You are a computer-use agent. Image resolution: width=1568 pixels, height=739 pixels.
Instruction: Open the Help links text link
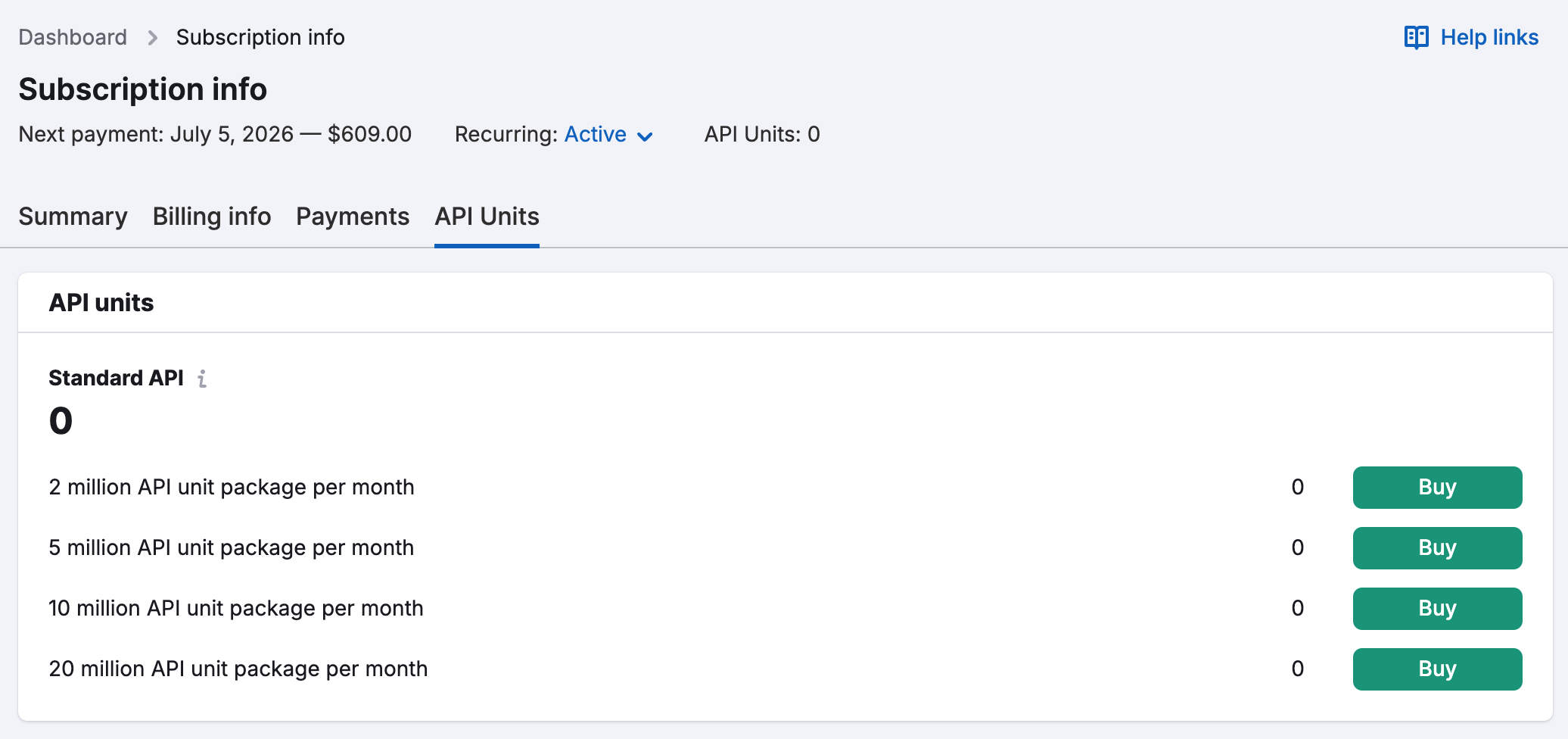tap(1489, 37)
